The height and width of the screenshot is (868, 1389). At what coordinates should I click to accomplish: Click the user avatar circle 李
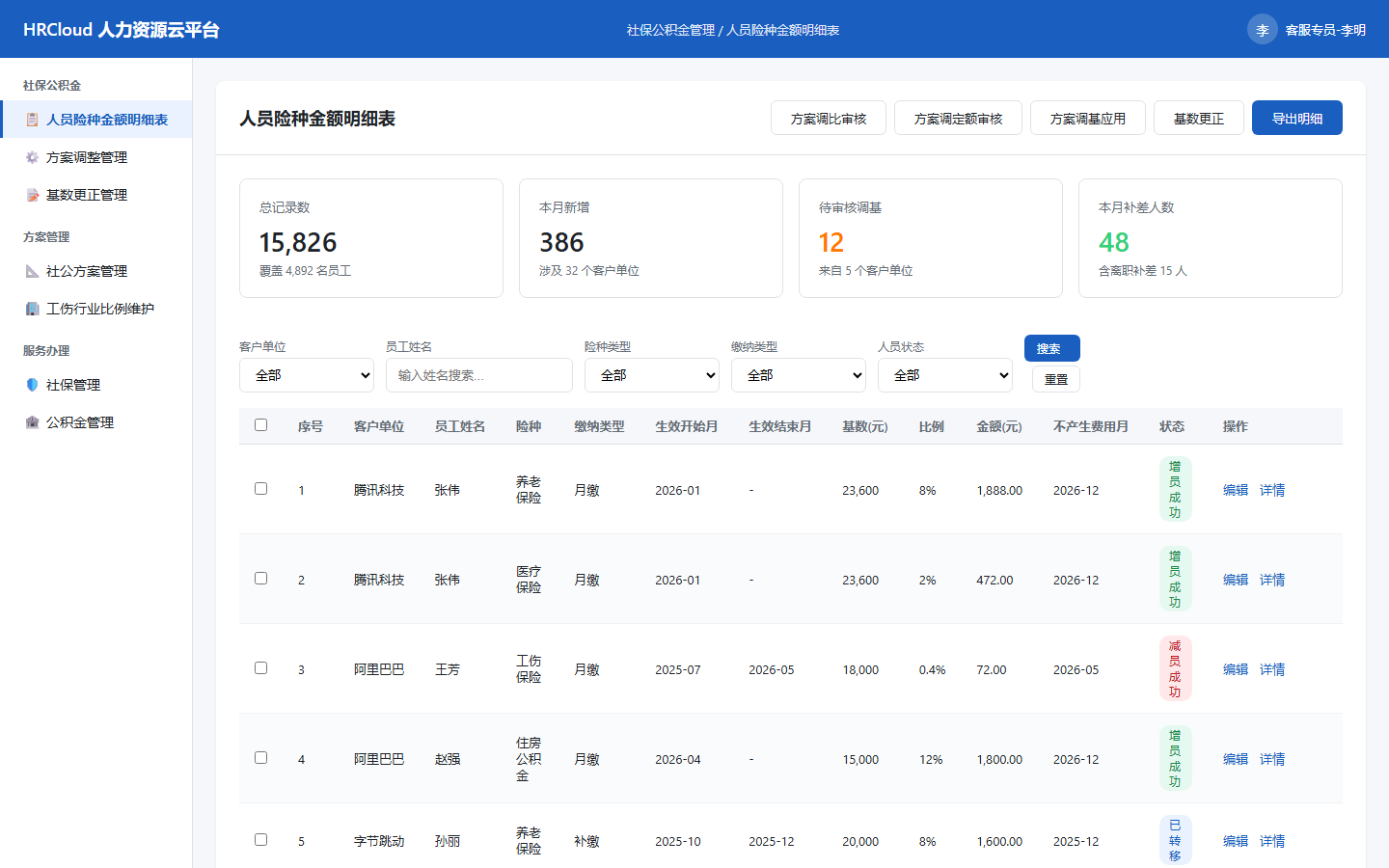(x=1263, y=30)
